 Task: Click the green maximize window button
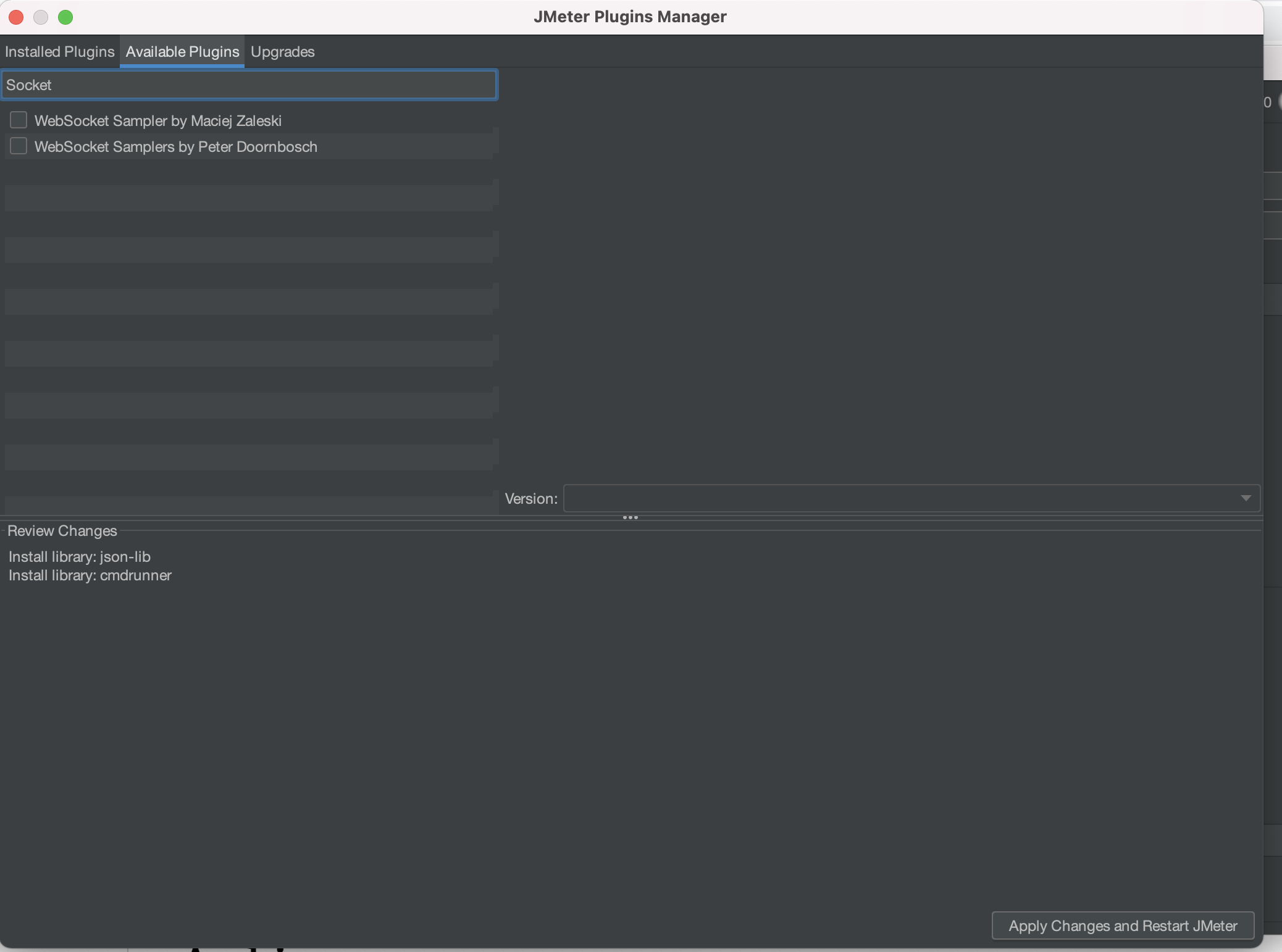(65, 17)
